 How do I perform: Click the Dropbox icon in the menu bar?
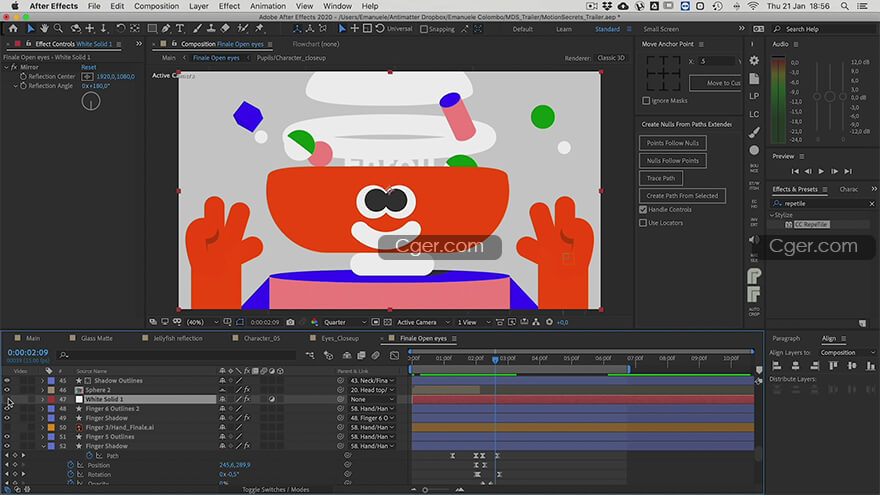[607, 6]
